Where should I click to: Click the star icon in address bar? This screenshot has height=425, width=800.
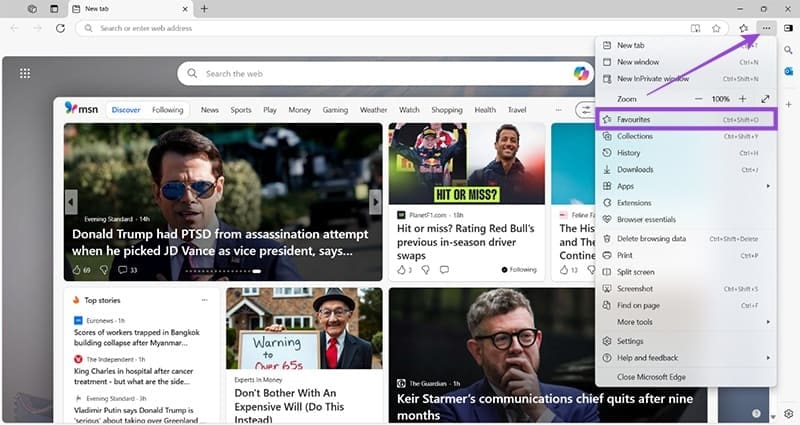click(716, 28)
